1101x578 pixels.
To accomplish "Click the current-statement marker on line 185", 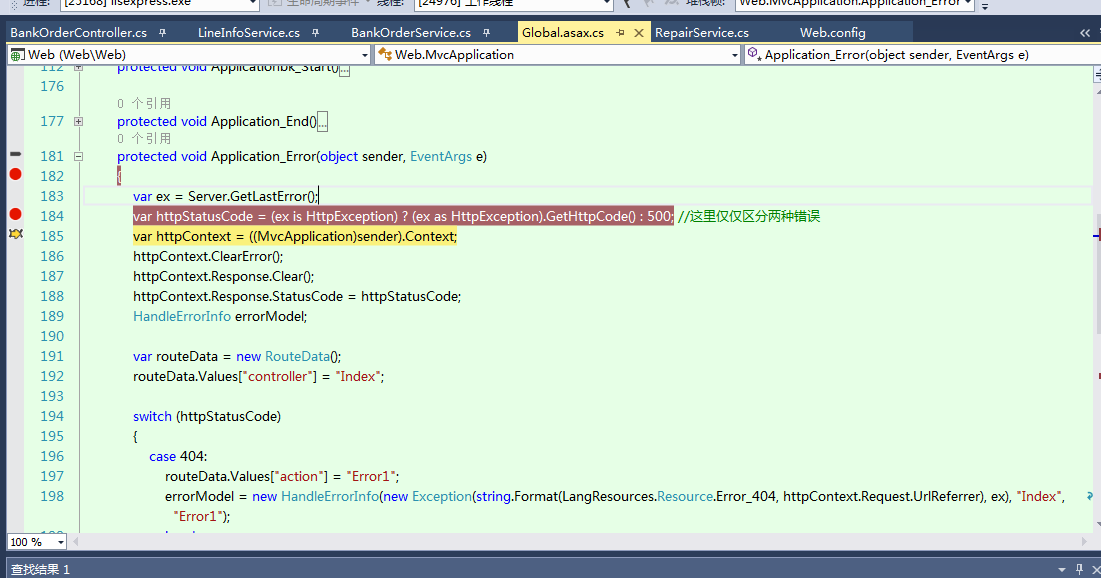I will click(x=15, y=234).
